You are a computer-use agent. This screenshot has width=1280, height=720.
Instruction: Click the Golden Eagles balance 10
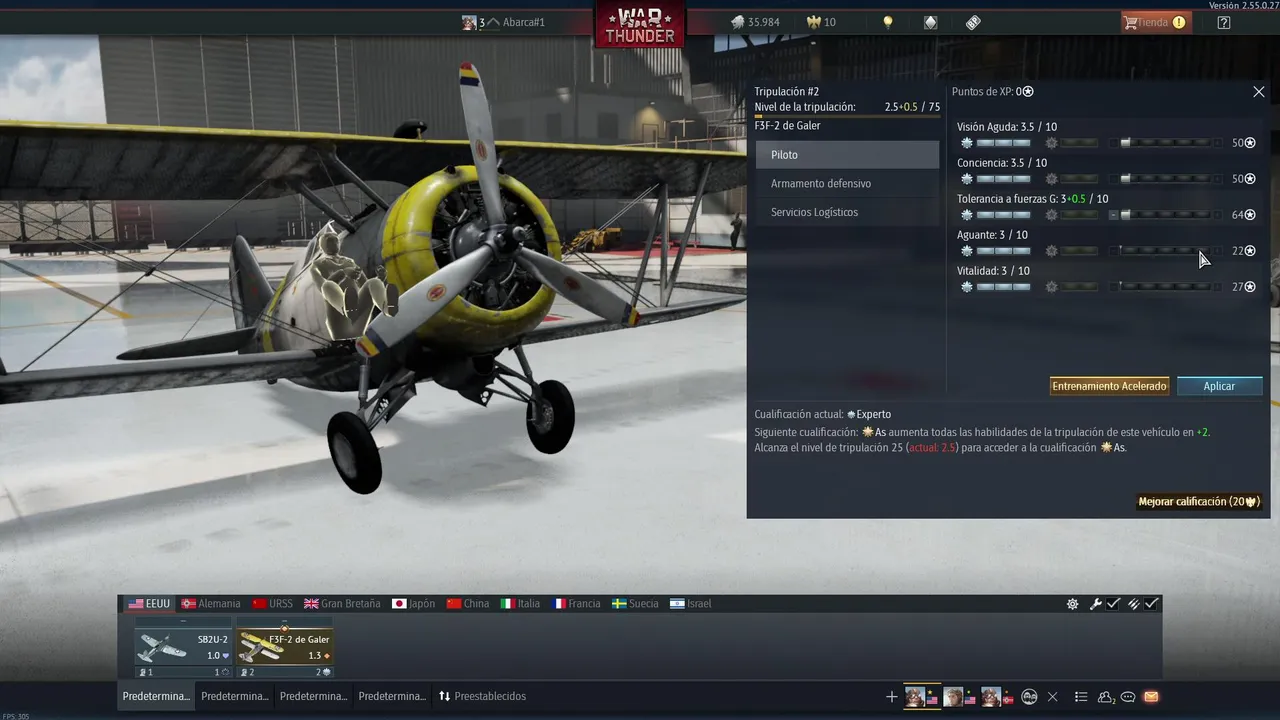tap(822, 22)
